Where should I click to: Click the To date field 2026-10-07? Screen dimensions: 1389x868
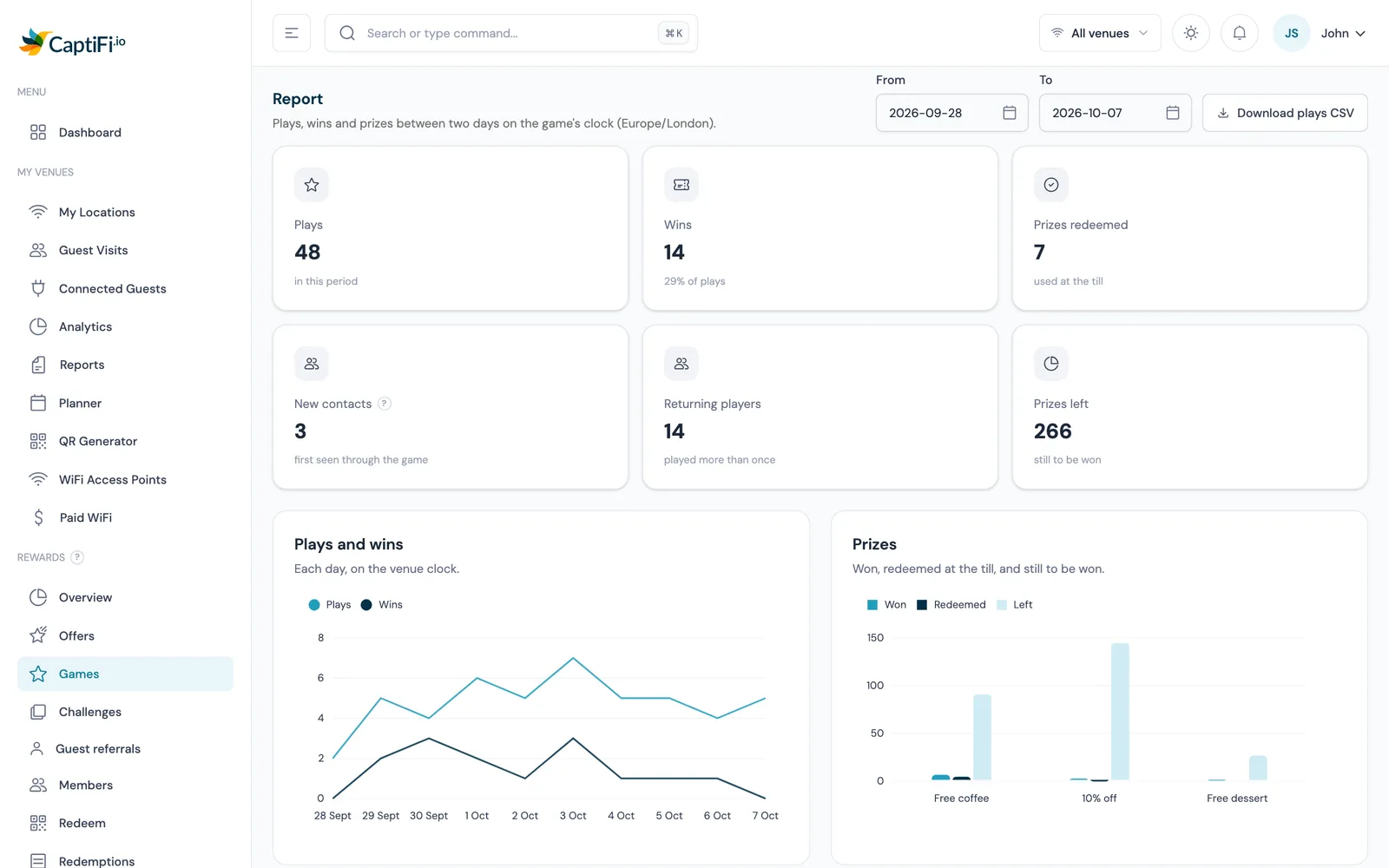[x=1116, y=113]
